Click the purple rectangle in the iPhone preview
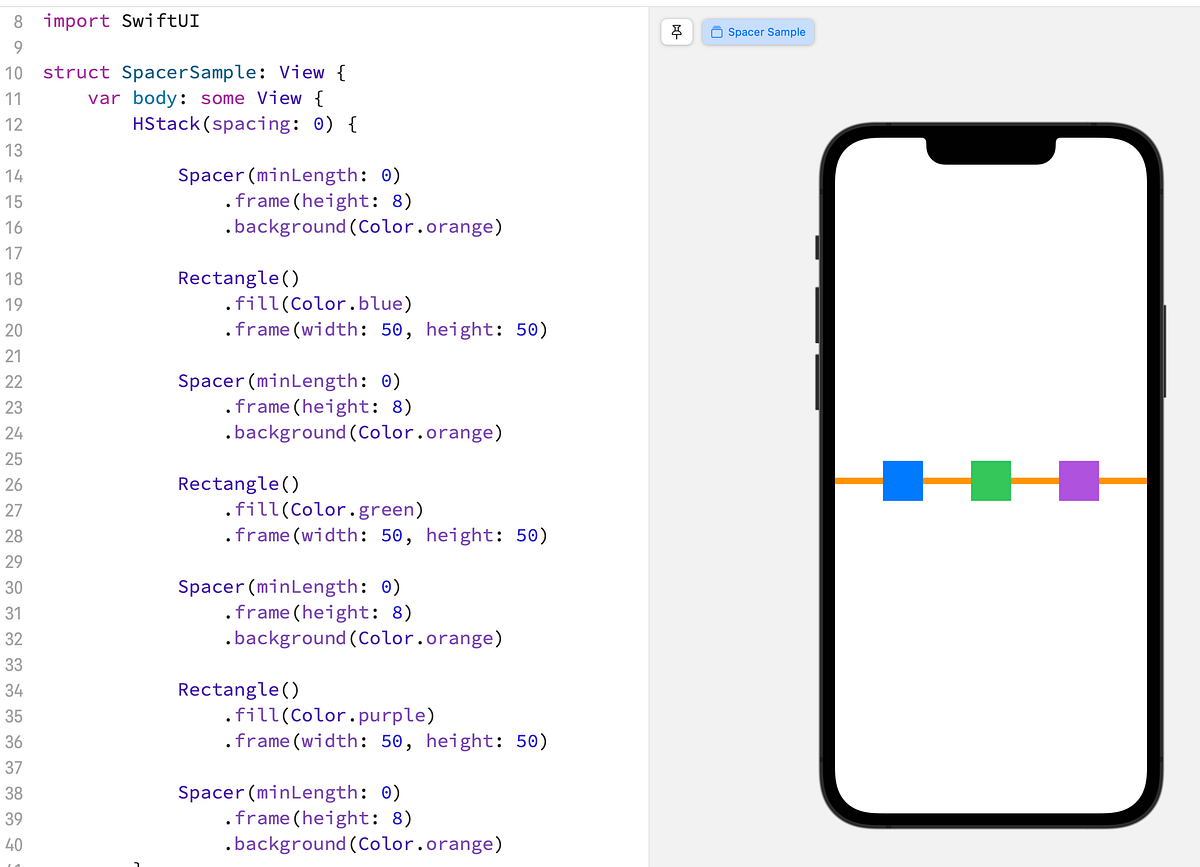Viewport: 1200px width, 867px height. coord(1078,480)
